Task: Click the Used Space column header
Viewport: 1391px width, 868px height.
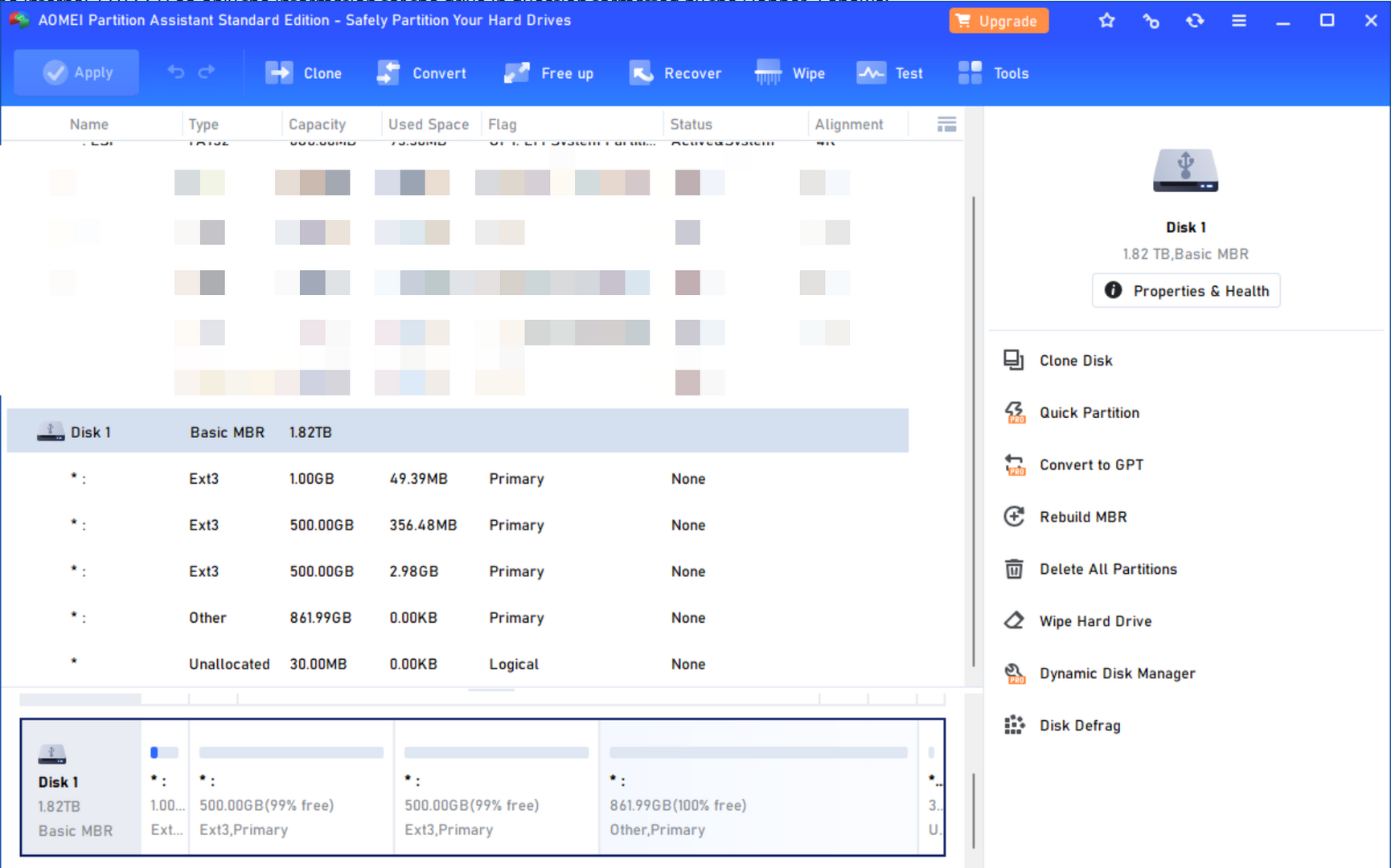Action: point(429,125)
